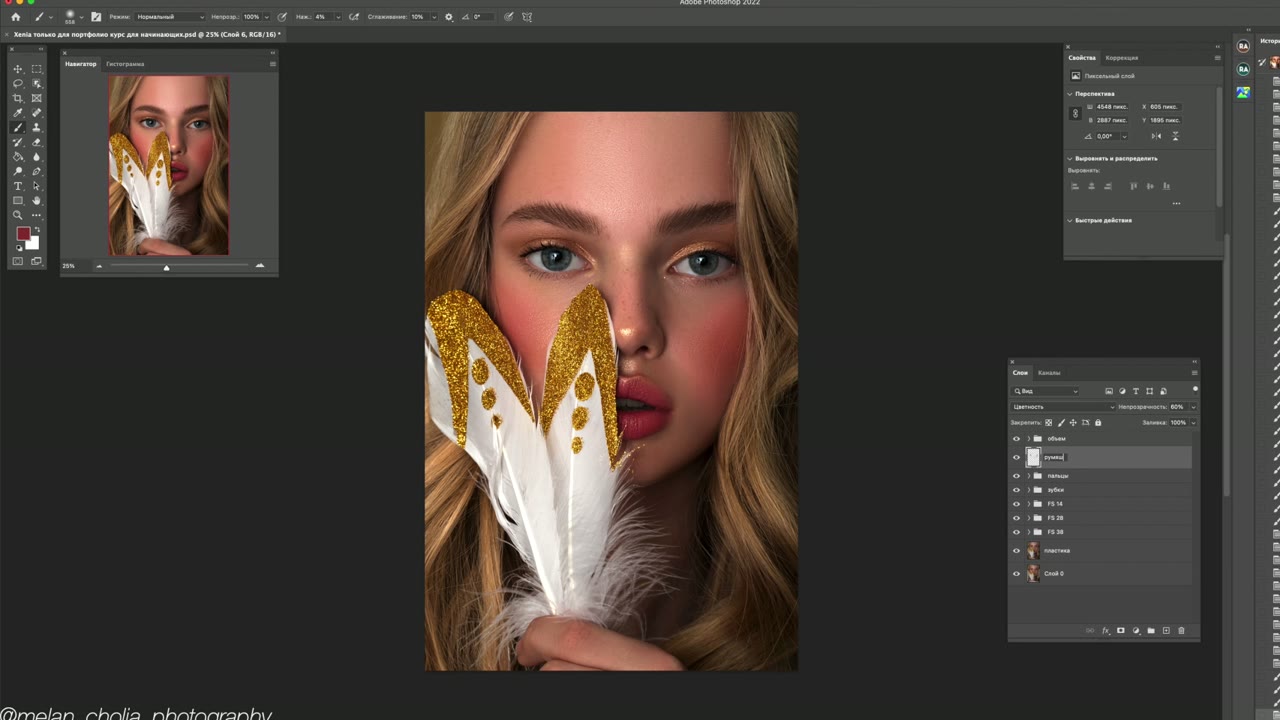Select the Rectangular Marquee tool
The height and width of the screenshot is (720, 1280).
pos(37,69)
